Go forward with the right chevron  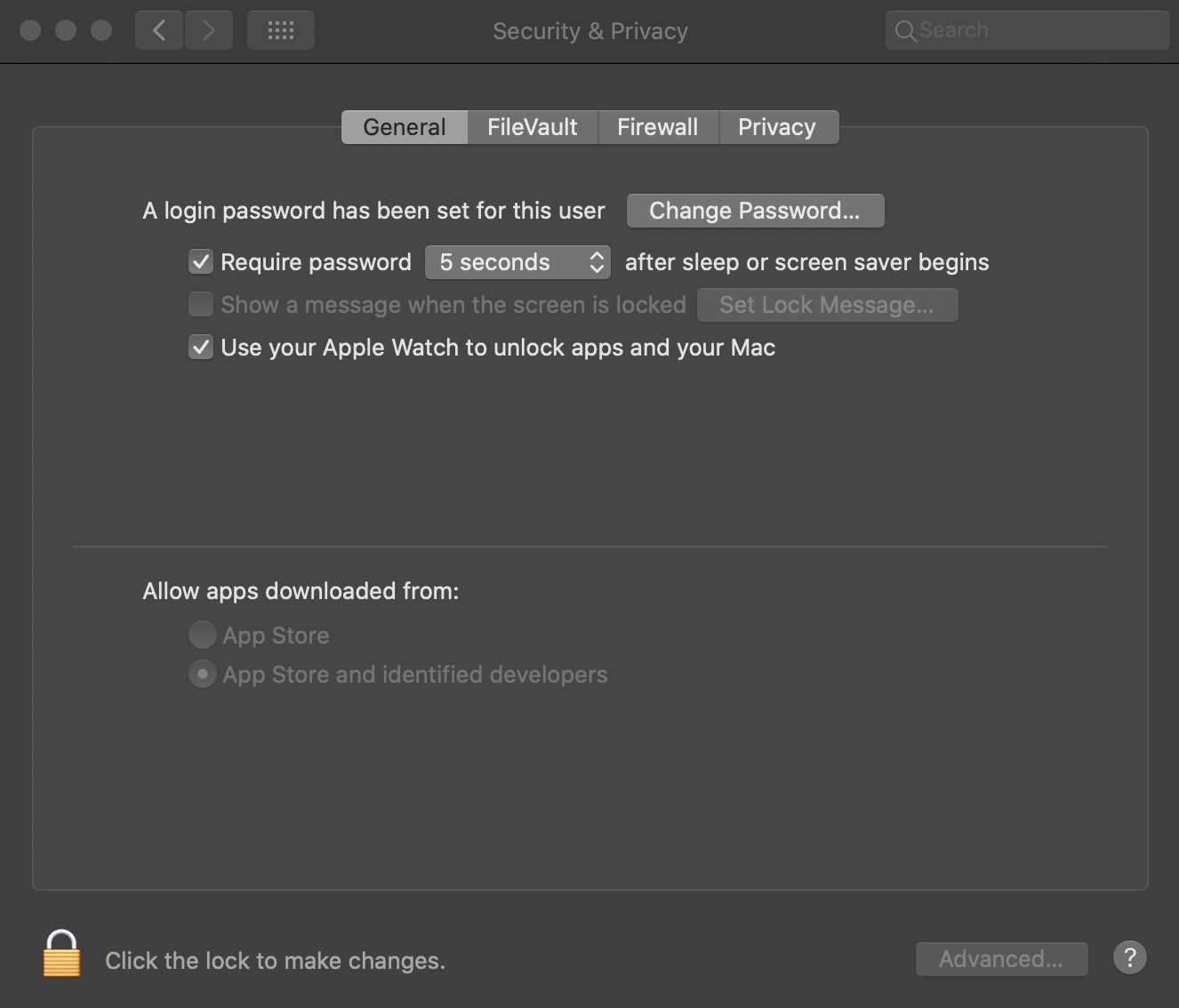(x=209, y=31)
